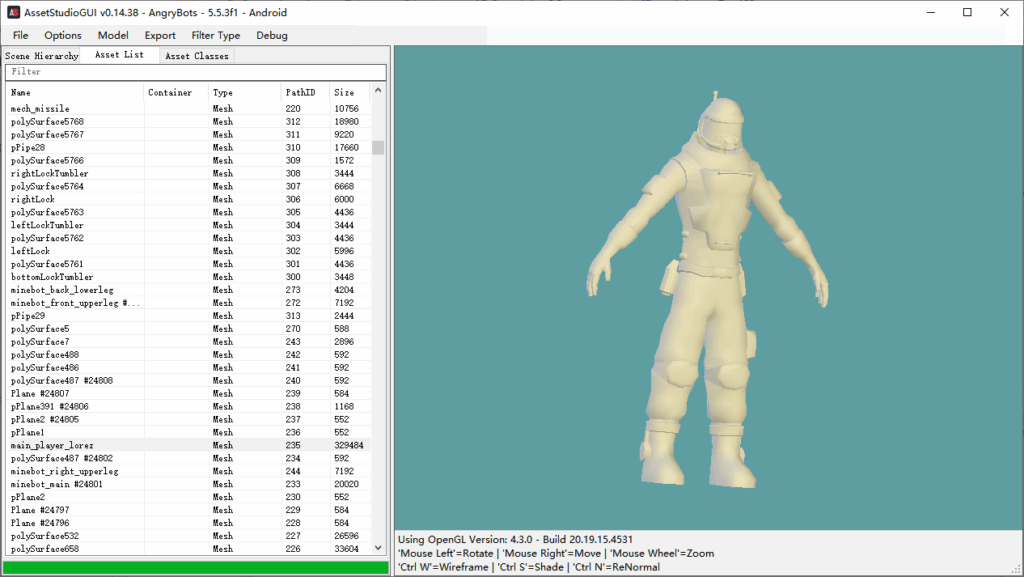The image size is (1024, 577).
Task: Sort assets by the Size column header
Action: click(x=346, y=93)
